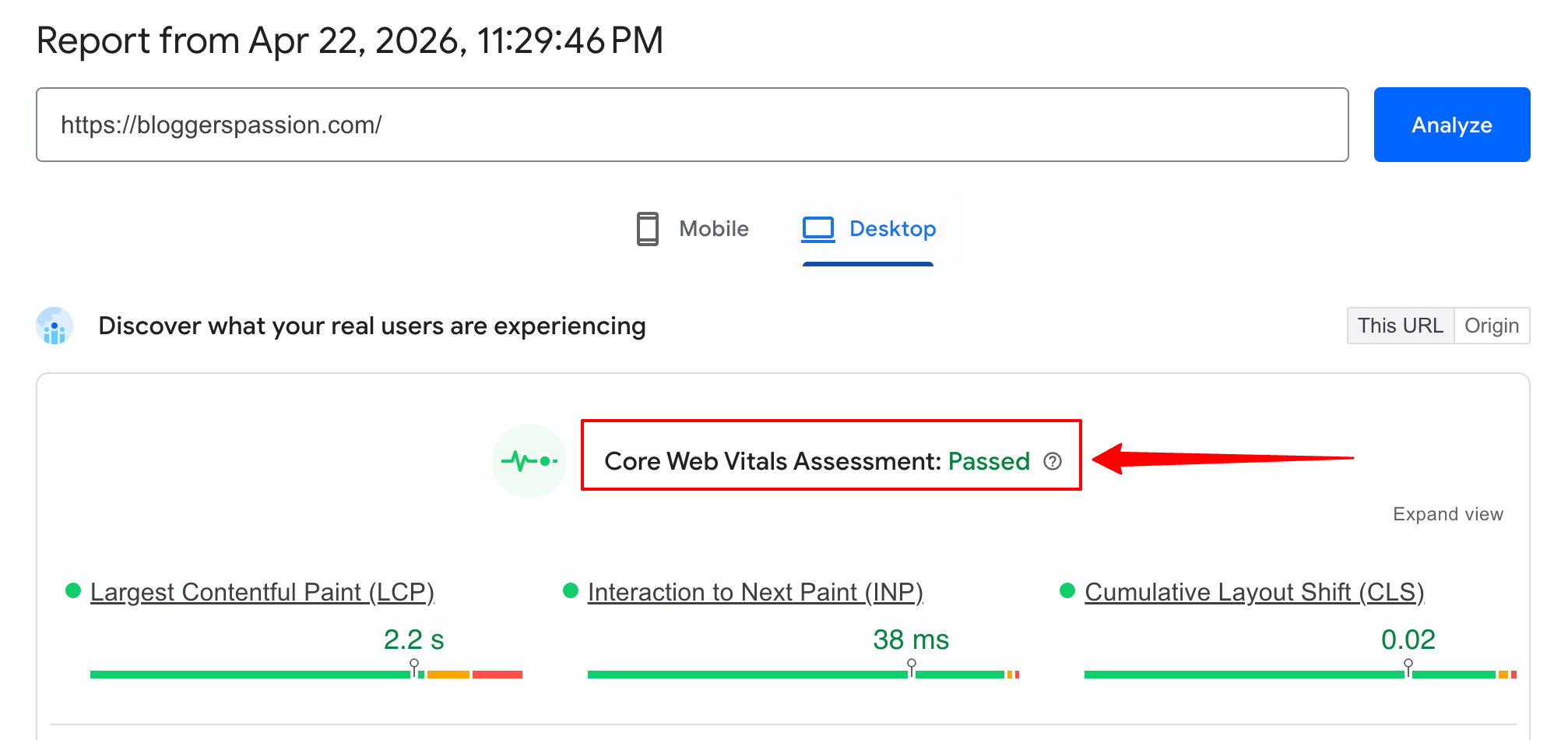Click the green INP status dot

[571, 590]
